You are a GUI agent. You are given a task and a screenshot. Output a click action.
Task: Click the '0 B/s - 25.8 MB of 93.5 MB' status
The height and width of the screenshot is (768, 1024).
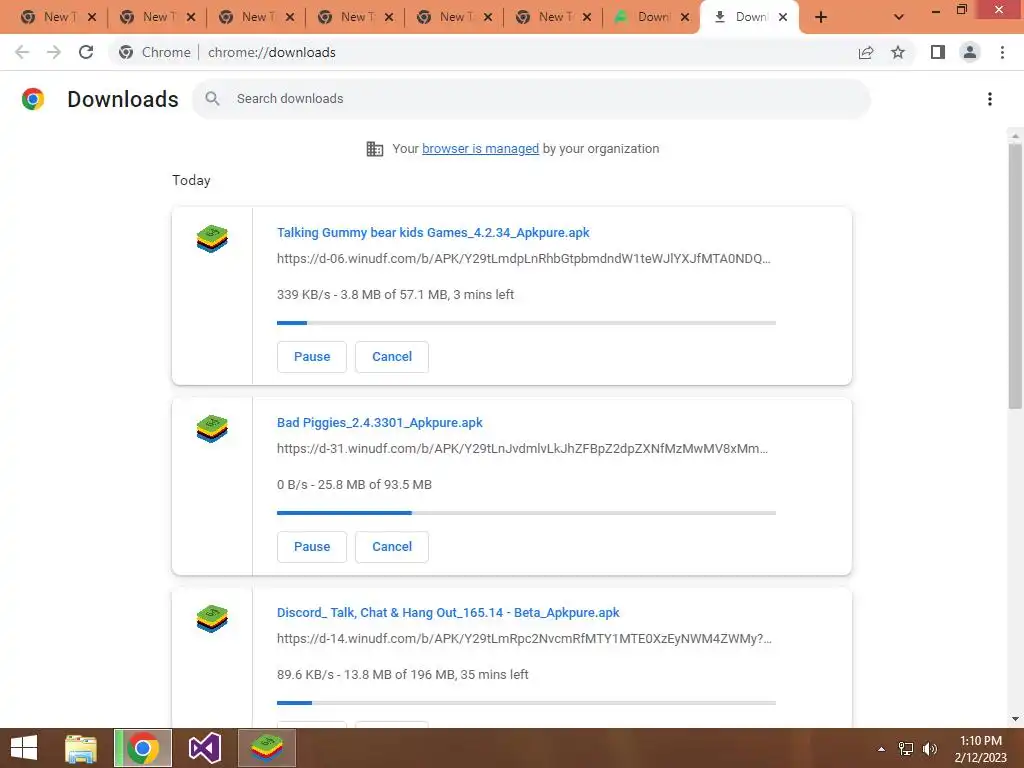354,485
